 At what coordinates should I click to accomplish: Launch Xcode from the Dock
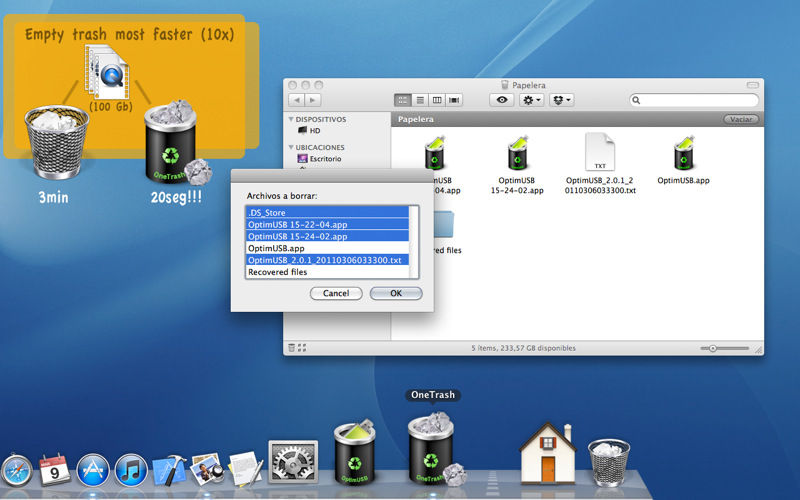coord(170,469)
